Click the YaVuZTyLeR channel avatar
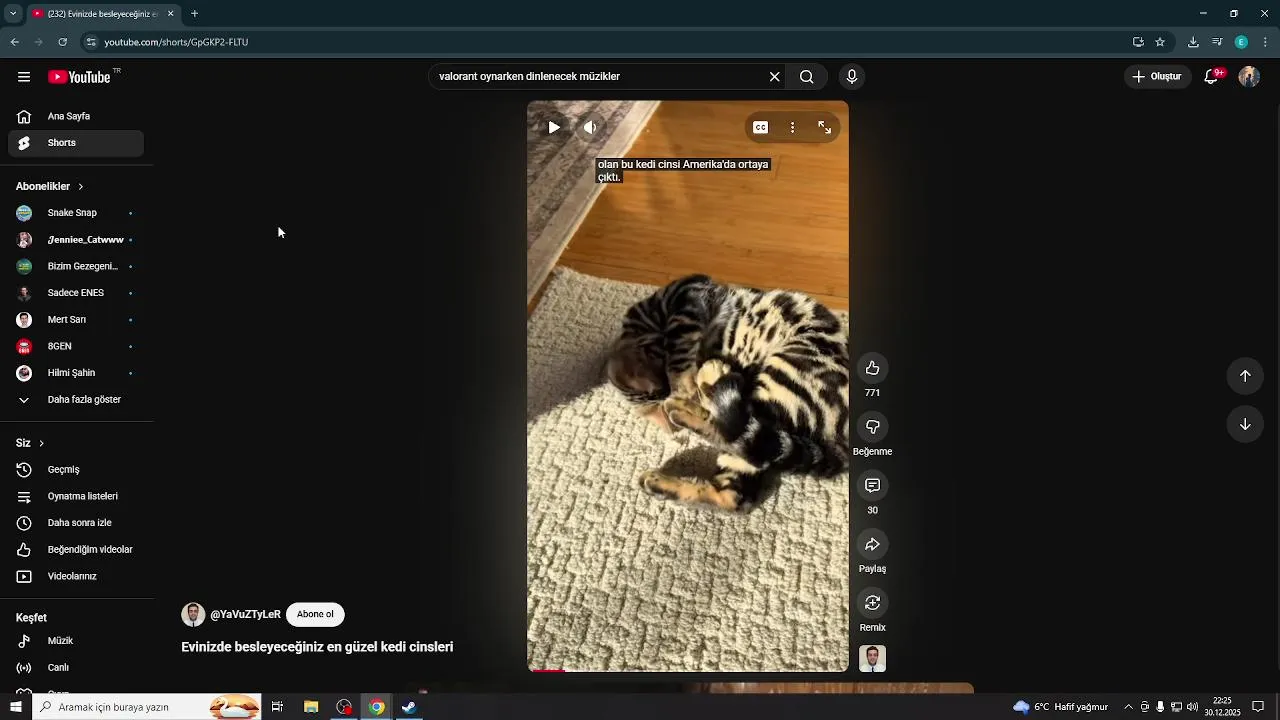This screenshot has height=720, width=1280. click(x=193, y=614)
